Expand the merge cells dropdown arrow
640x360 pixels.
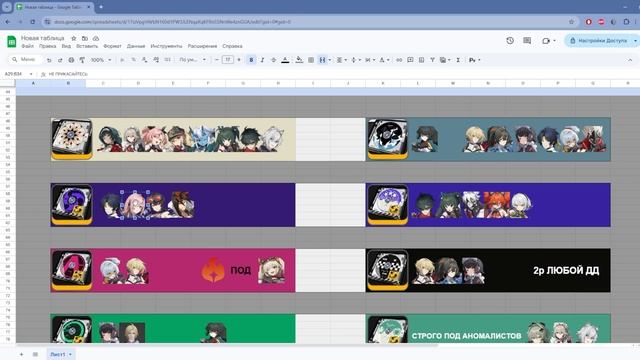(x=329, y=60)
